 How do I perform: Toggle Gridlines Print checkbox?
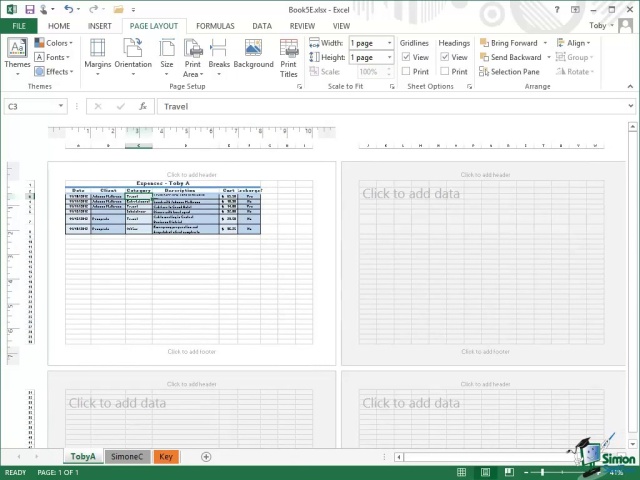tap(406, 71)
